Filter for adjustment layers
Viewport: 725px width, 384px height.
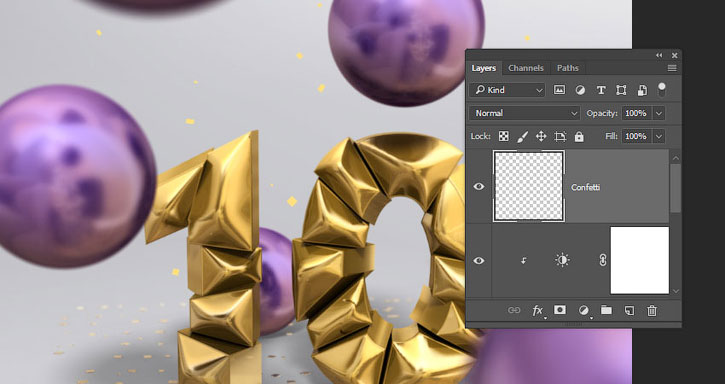tap(580, 90)
